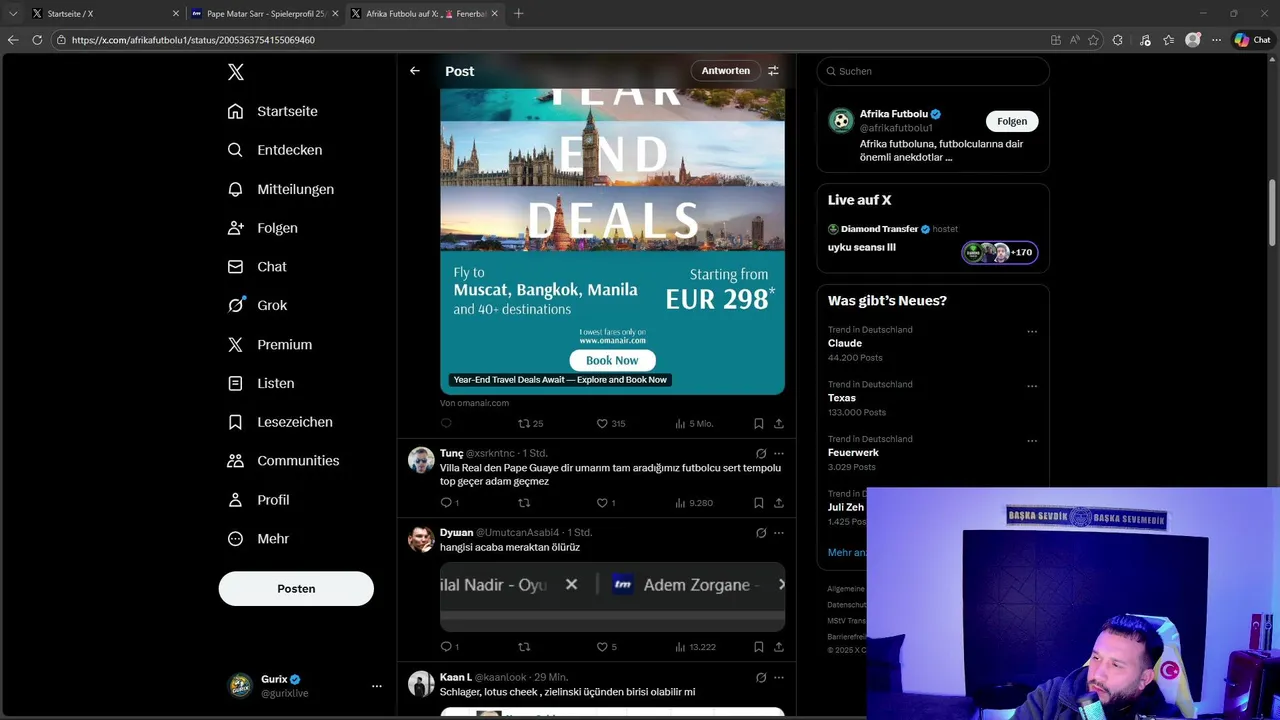This screenshot has height=720, width=1280.
Task: Click the X logo in the sidebar
Action: (235, 72)
